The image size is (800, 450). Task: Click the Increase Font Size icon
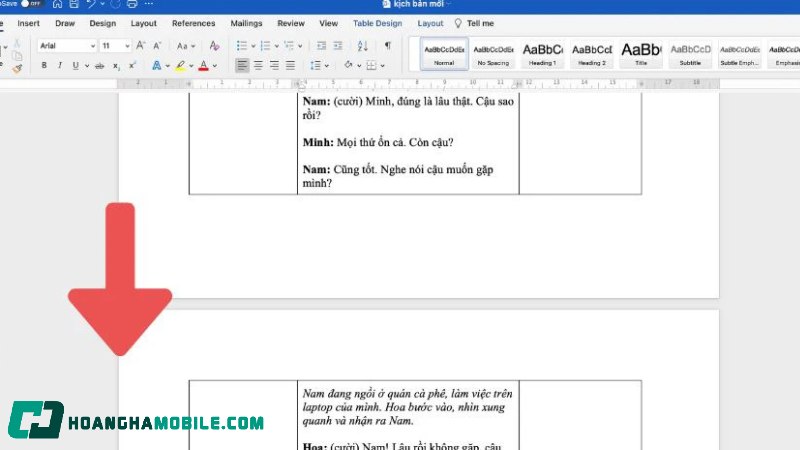point(141,46)
